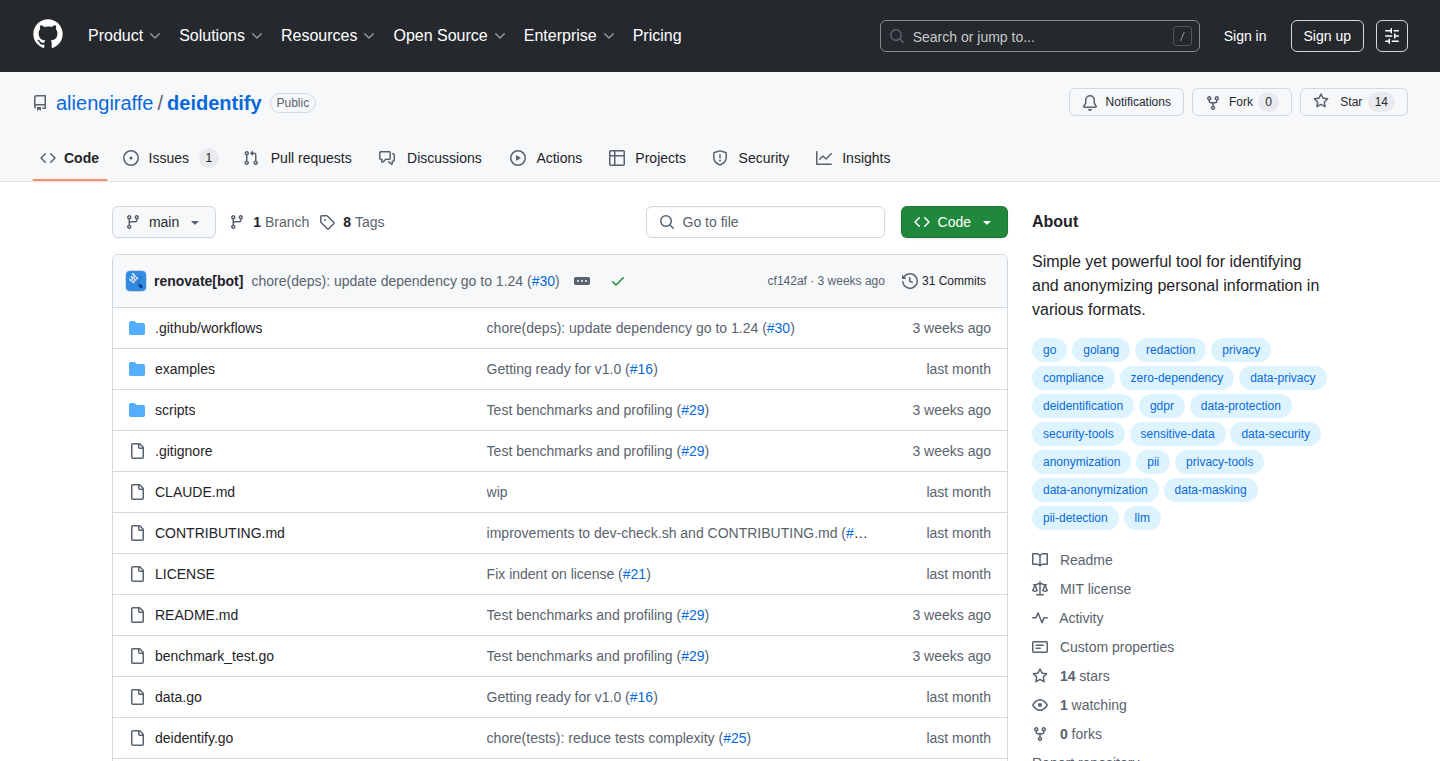
Task: Click the star icon beside 14 stars
Action: pos(1040,676)
